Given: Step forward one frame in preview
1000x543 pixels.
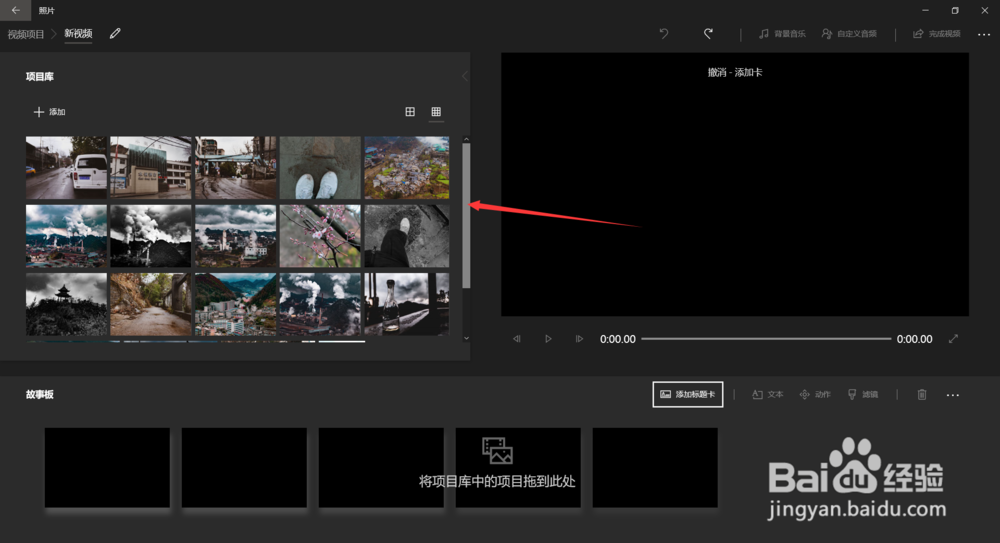Looking at the screenshot, I should [x=579, y=339].
